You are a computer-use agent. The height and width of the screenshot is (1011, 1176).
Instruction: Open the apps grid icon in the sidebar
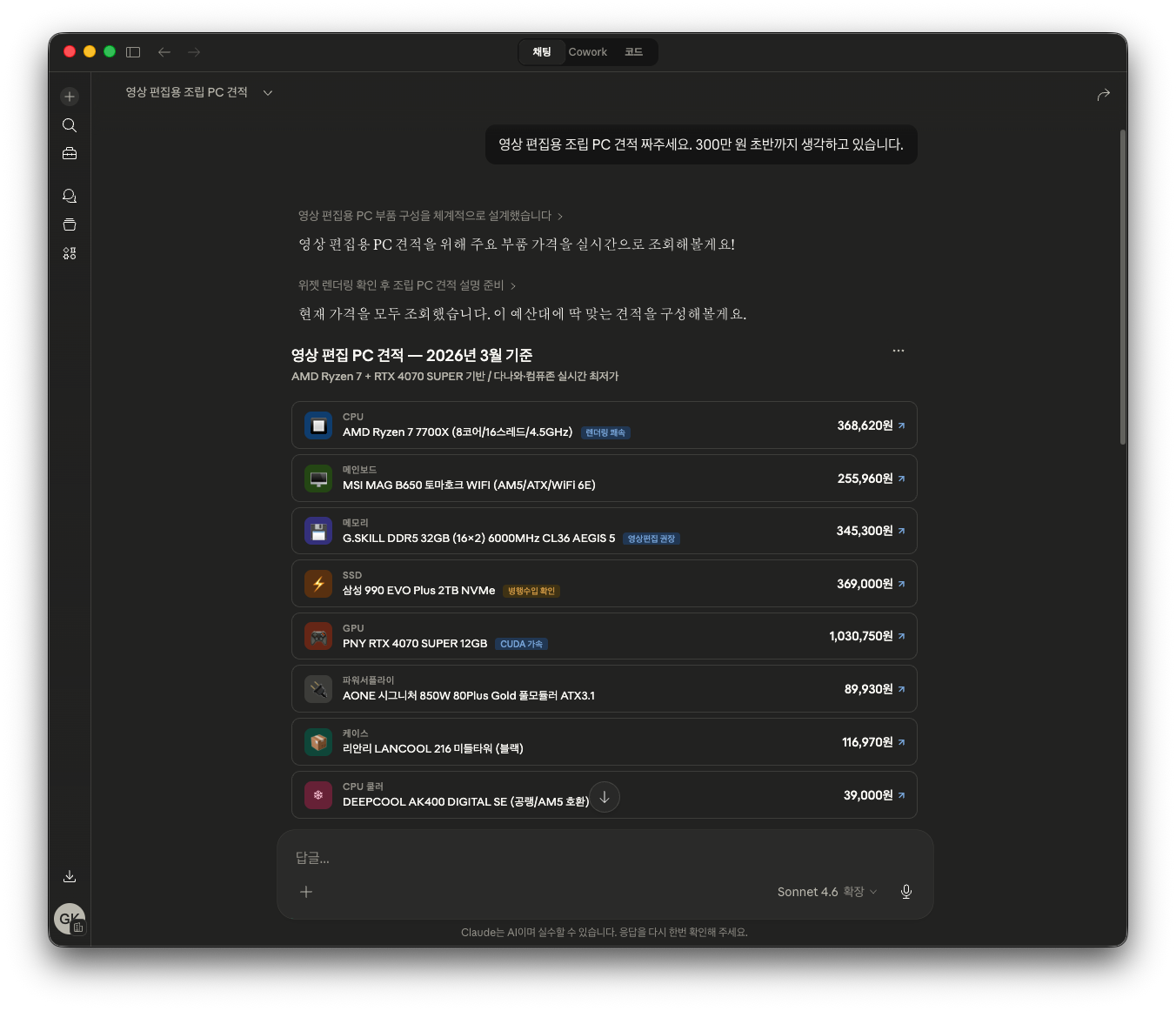click(70, 253)
